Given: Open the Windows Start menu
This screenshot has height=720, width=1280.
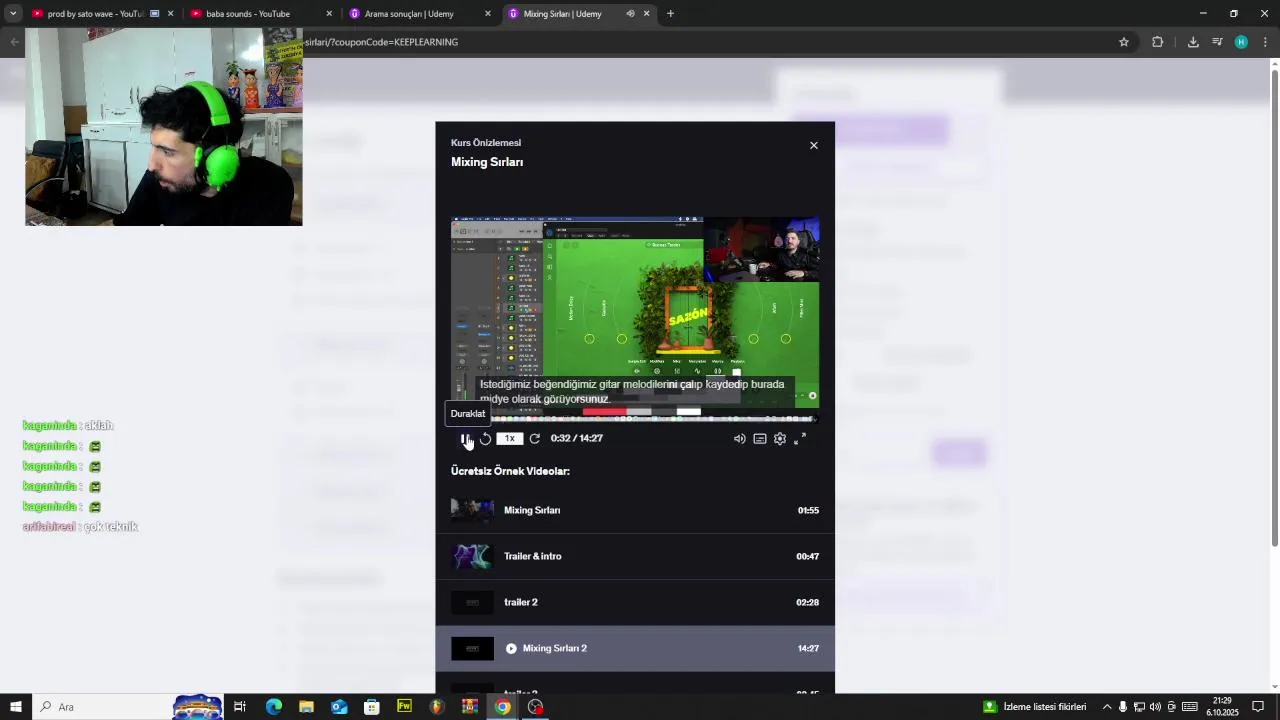Looking at the screenshot, I should coord(16,707).
